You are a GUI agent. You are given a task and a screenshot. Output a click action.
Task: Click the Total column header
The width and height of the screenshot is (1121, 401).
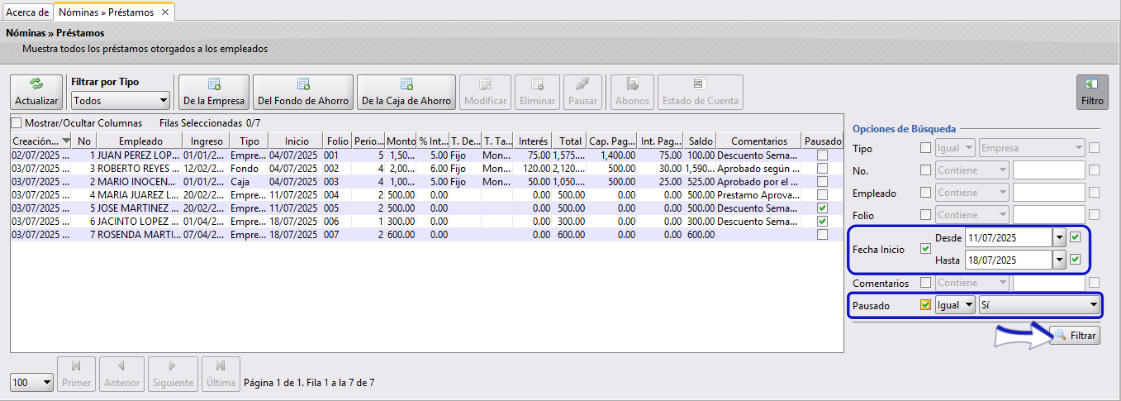(571, 141)
